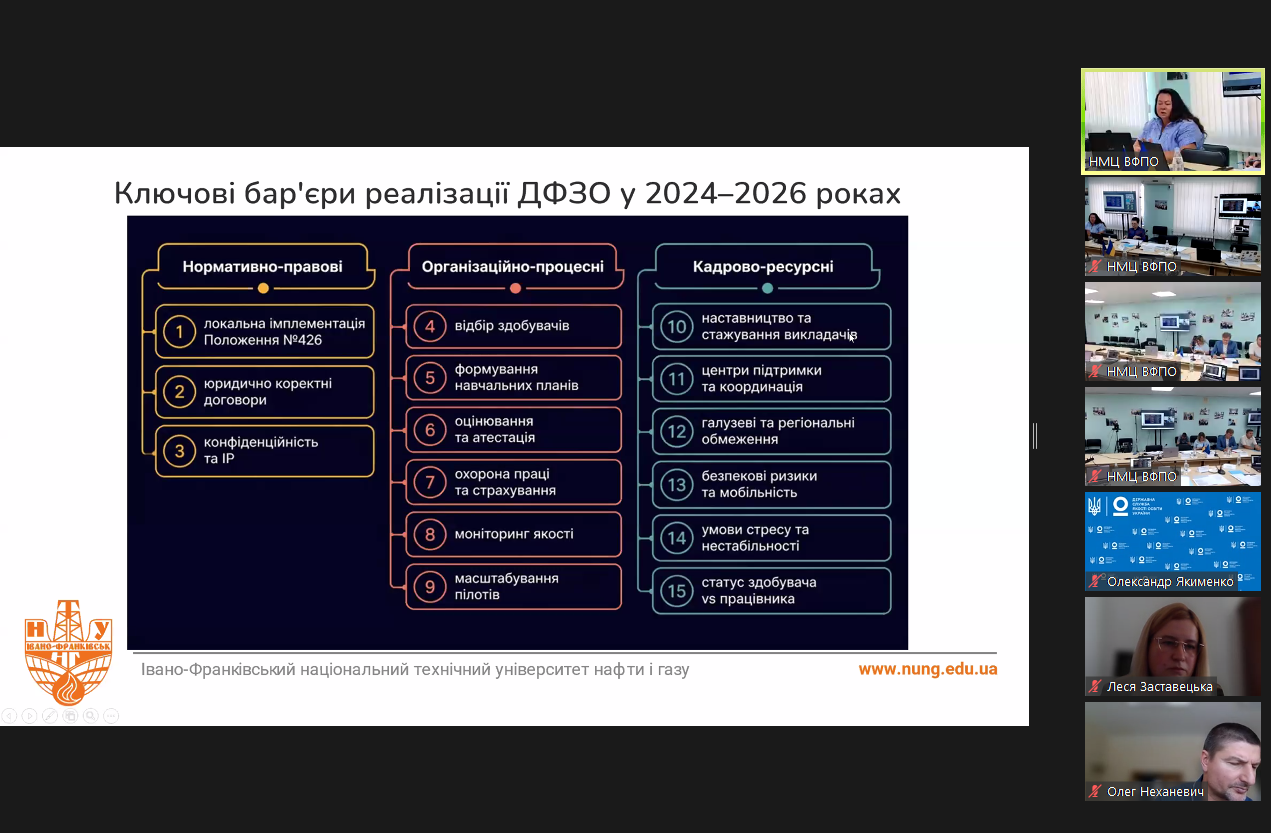1271x833 pixels.
Task: Click the Нормативно-правові column header
Action: coord(262,267)
